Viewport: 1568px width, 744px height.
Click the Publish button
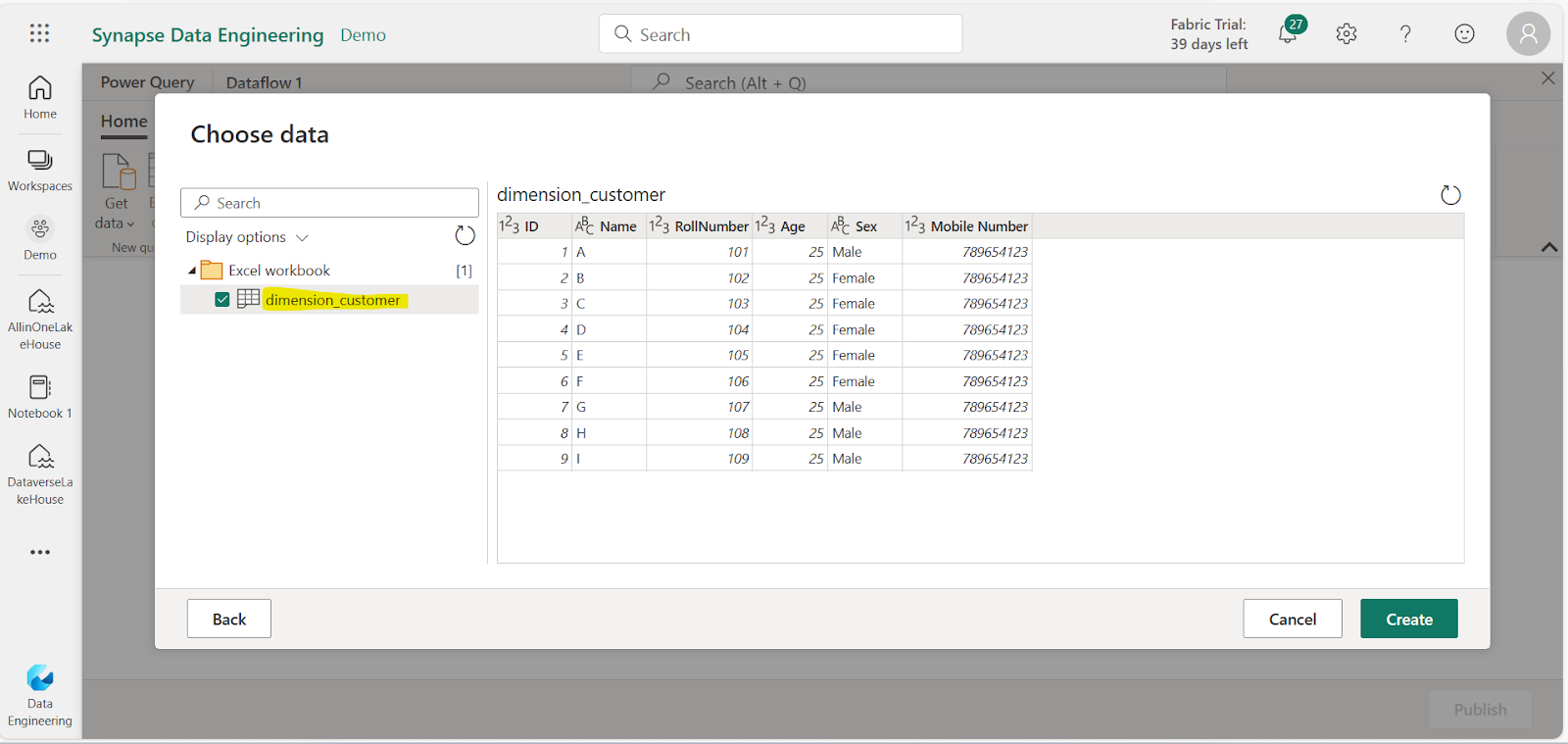[x=1480, y=709]
